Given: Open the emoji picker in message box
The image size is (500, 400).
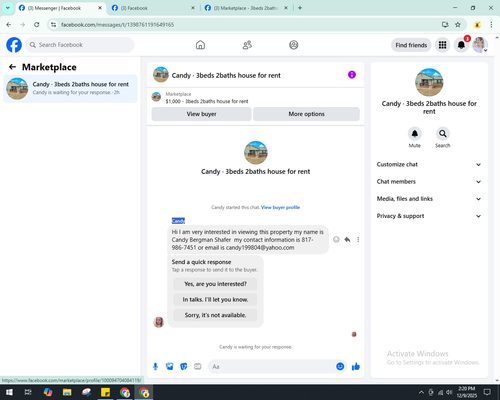Looking at the screenshot, I should (340, 366).
